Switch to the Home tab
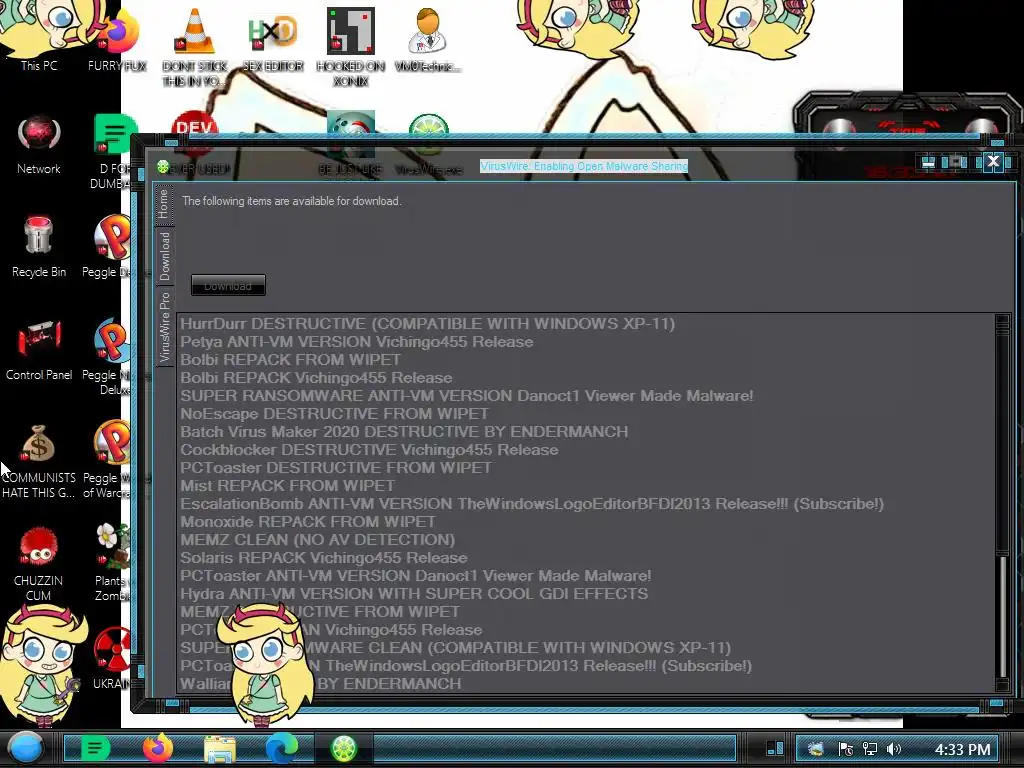Screen dimensions: 1024x768 pos(163,203)
